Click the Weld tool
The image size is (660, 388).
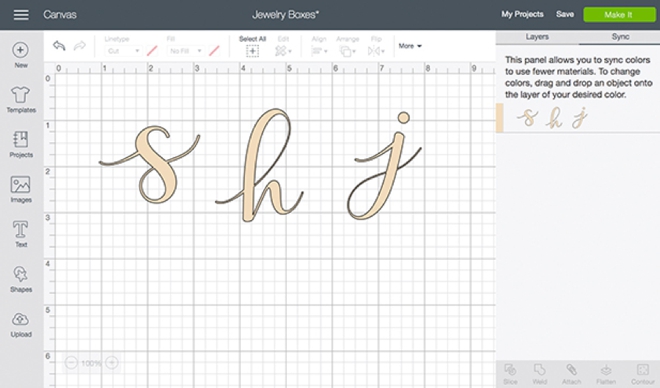click(540, 374)
